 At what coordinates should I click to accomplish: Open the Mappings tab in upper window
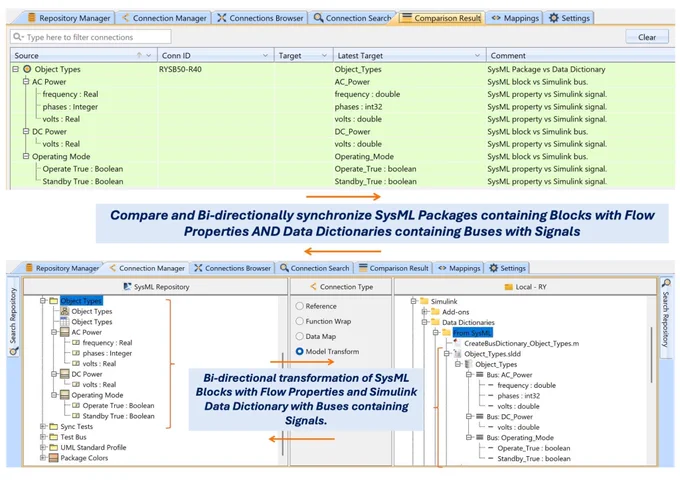[514, 18]
